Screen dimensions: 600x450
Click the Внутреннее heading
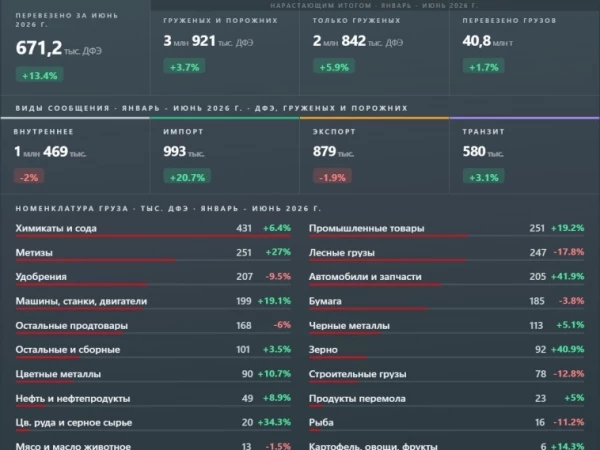click(44, 132)
